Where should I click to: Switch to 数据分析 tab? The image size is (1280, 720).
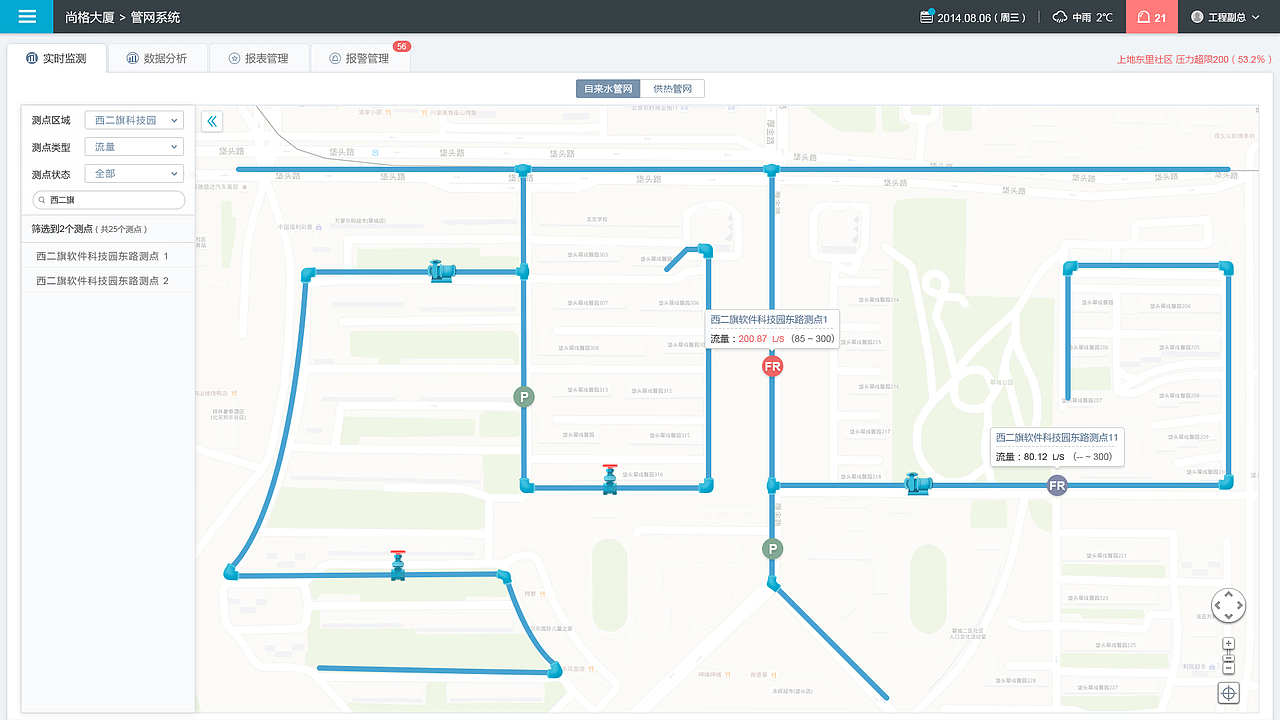pos(156,59)
